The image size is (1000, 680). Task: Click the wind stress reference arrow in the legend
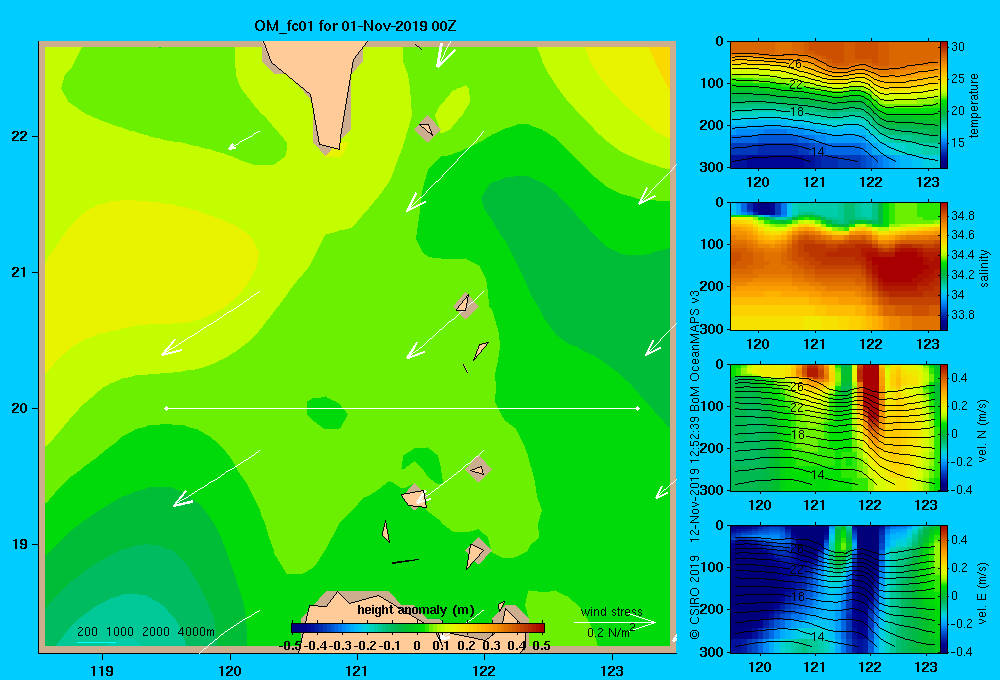coord(615,623)
